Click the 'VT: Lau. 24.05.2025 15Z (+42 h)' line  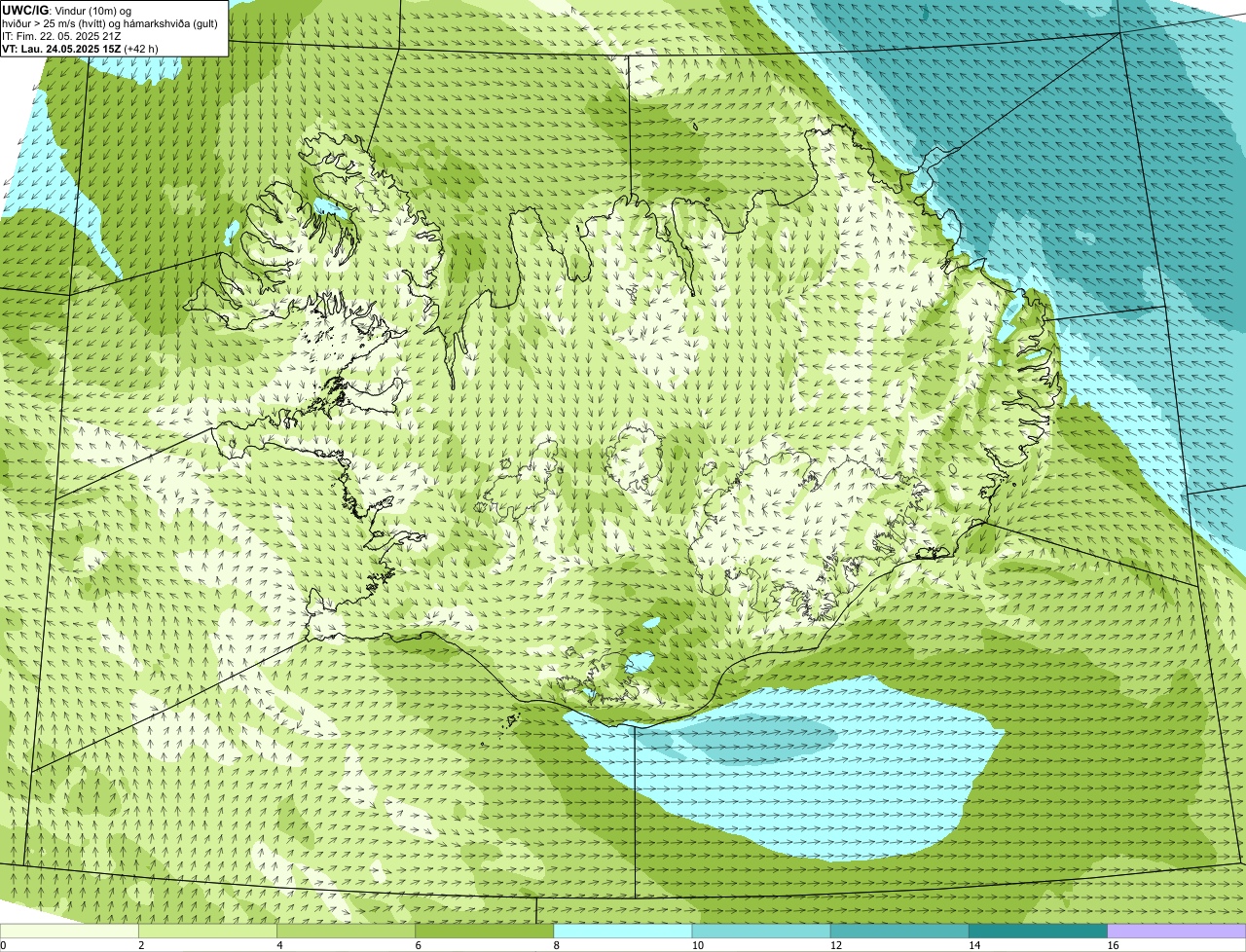pyautogui.click(x=80, y=49)
